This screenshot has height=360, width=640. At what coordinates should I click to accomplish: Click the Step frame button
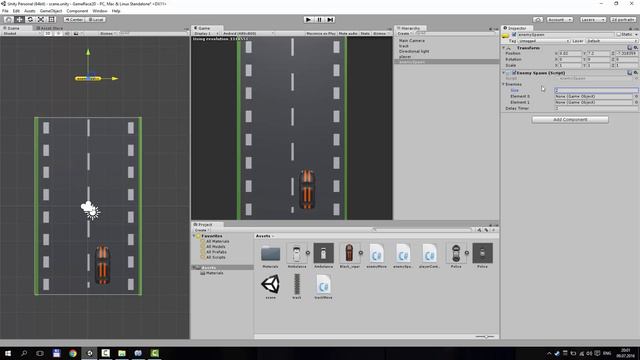330,20
